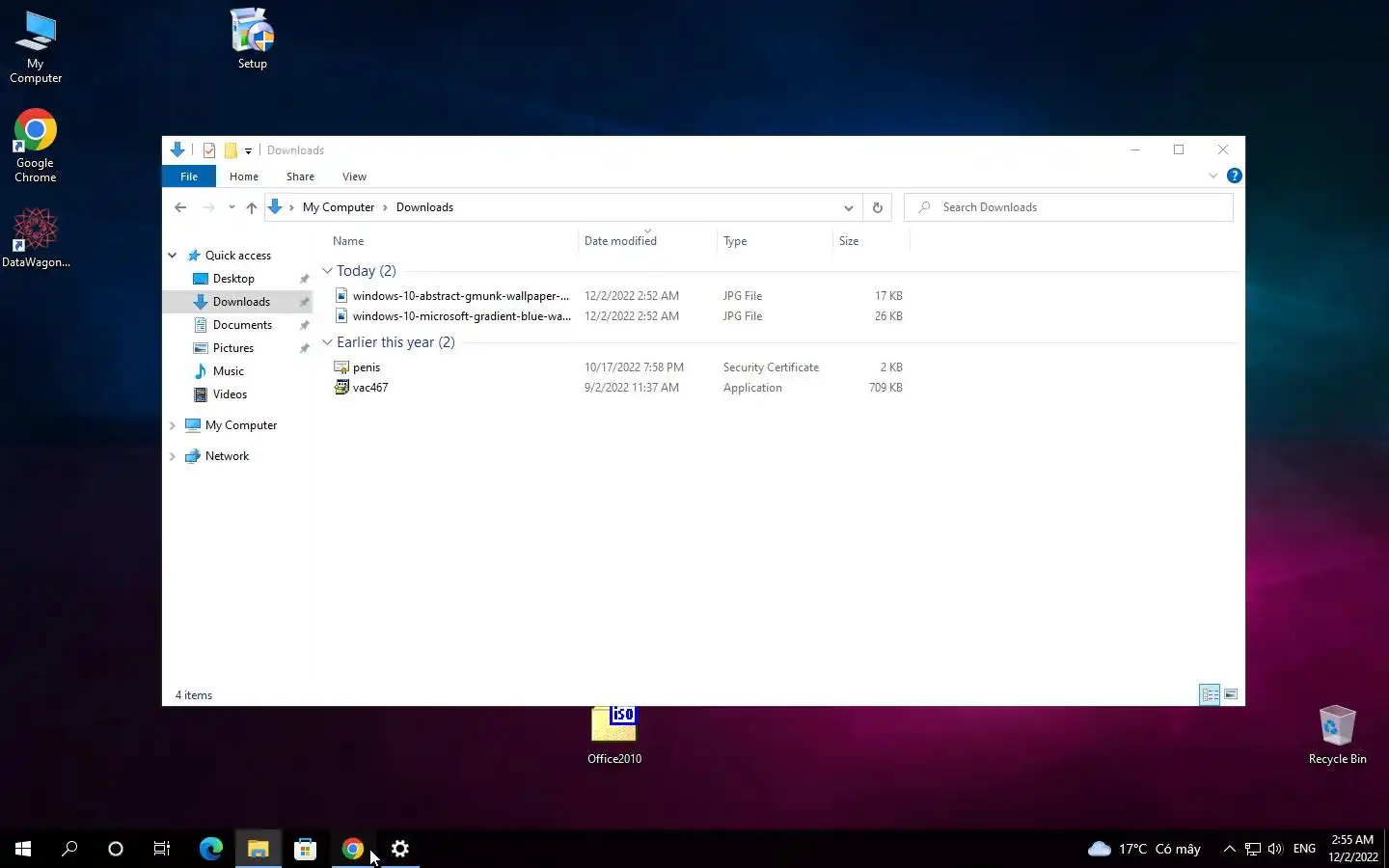Open the weather widget showing 17°C
Image resolution: width=1389 pixels, height=868 pixels.
(1144, 849)
